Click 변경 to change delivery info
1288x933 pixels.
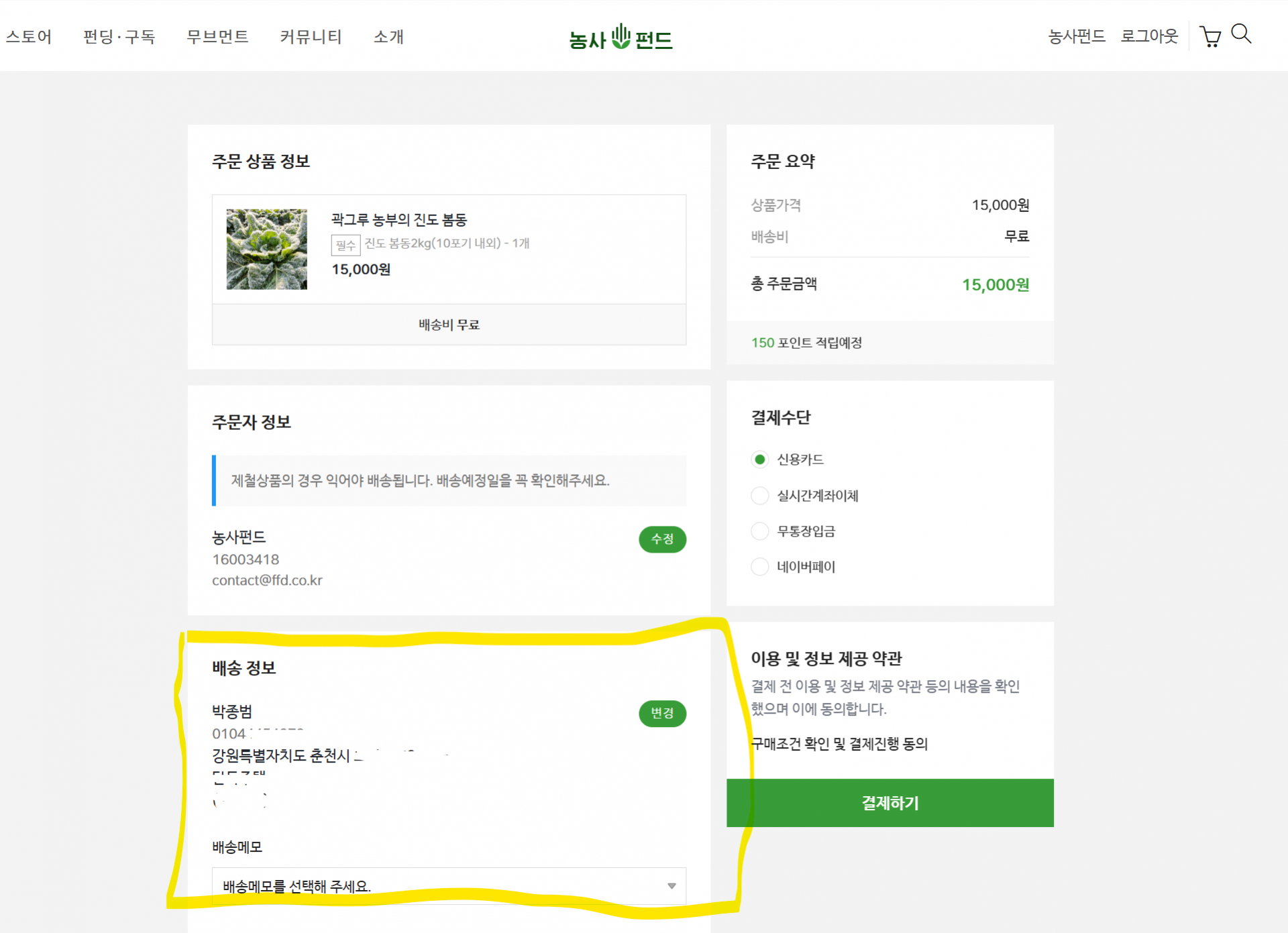click(x=662, y=713)
